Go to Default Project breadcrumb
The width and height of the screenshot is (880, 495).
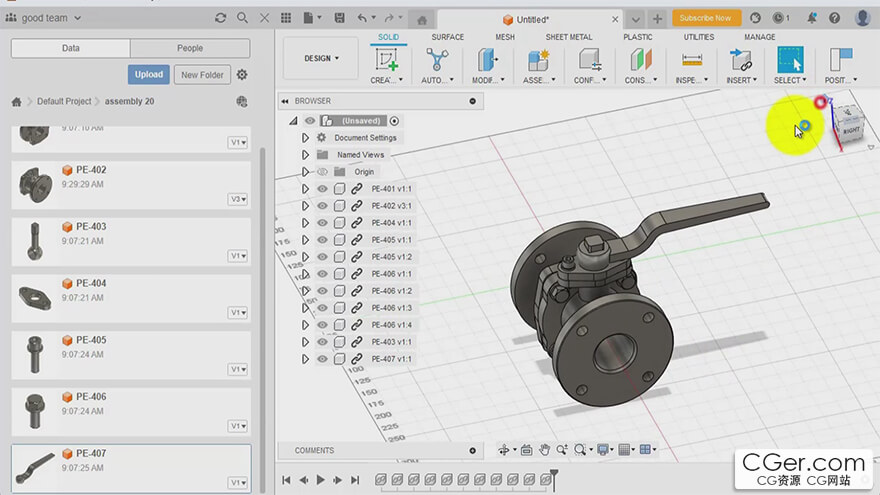64,102
